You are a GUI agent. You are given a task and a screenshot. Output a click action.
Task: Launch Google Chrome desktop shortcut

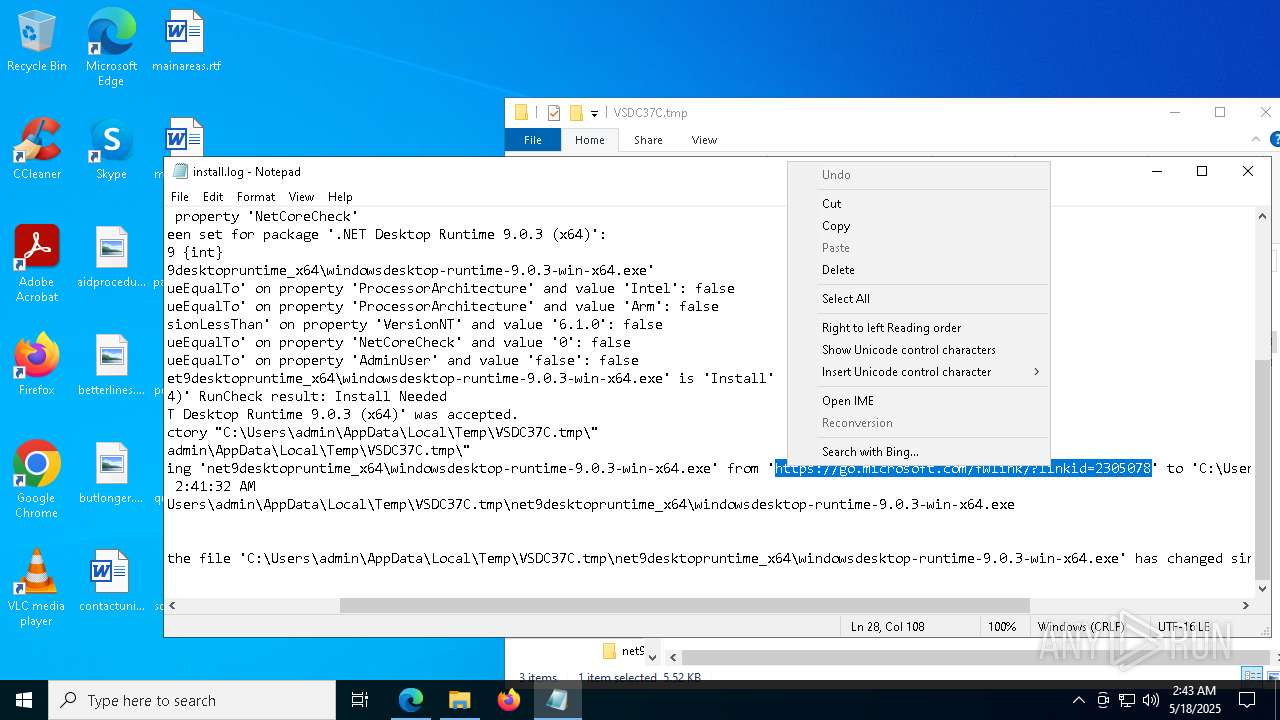(37, 480)
